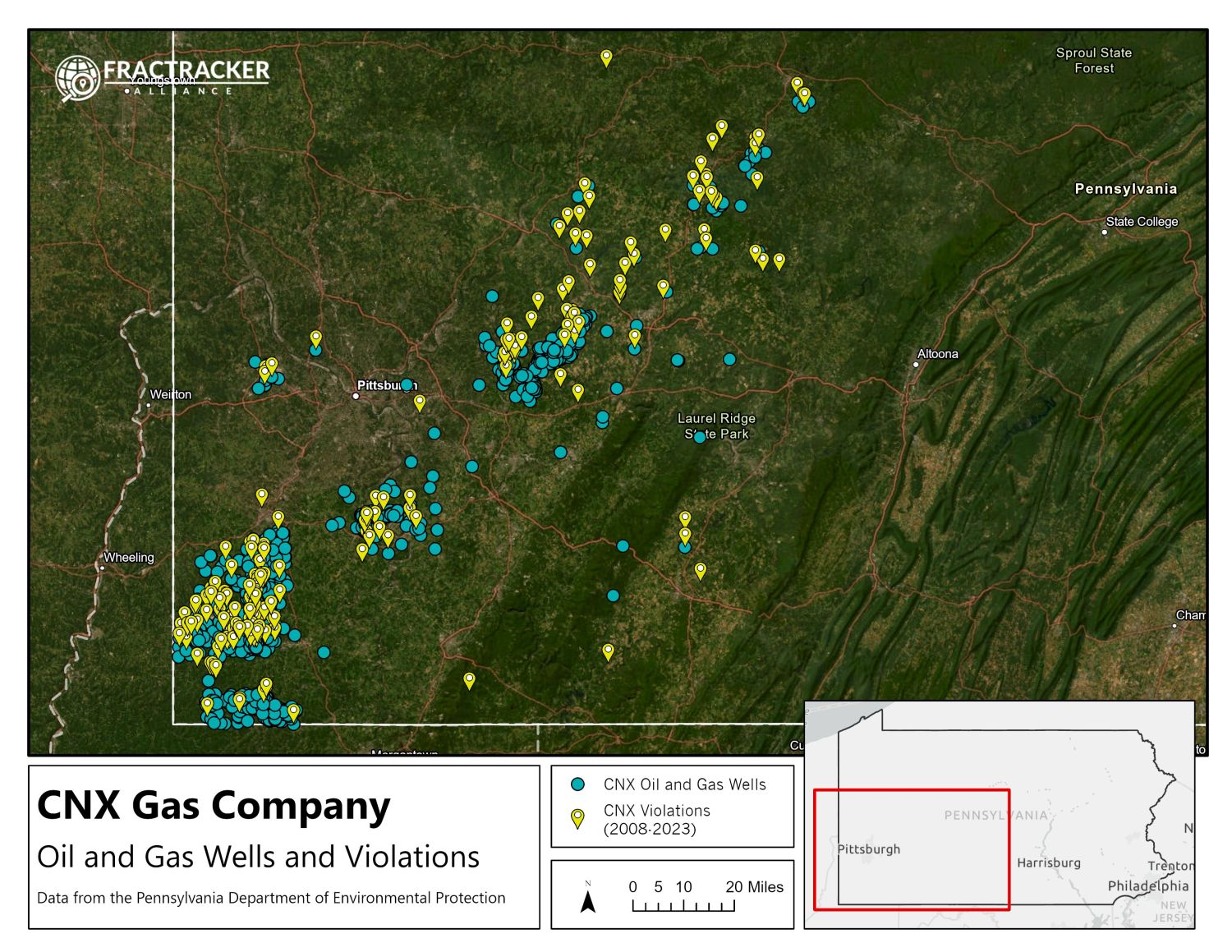Click the teal well dot overlapping Pittsburgh label

pos(407,384)
